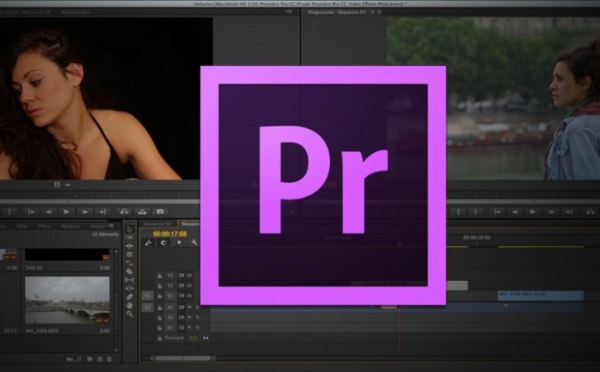The width and height of the screenshot is (600, 372).
Task: Play the source monitor clip
Action: 66,212
